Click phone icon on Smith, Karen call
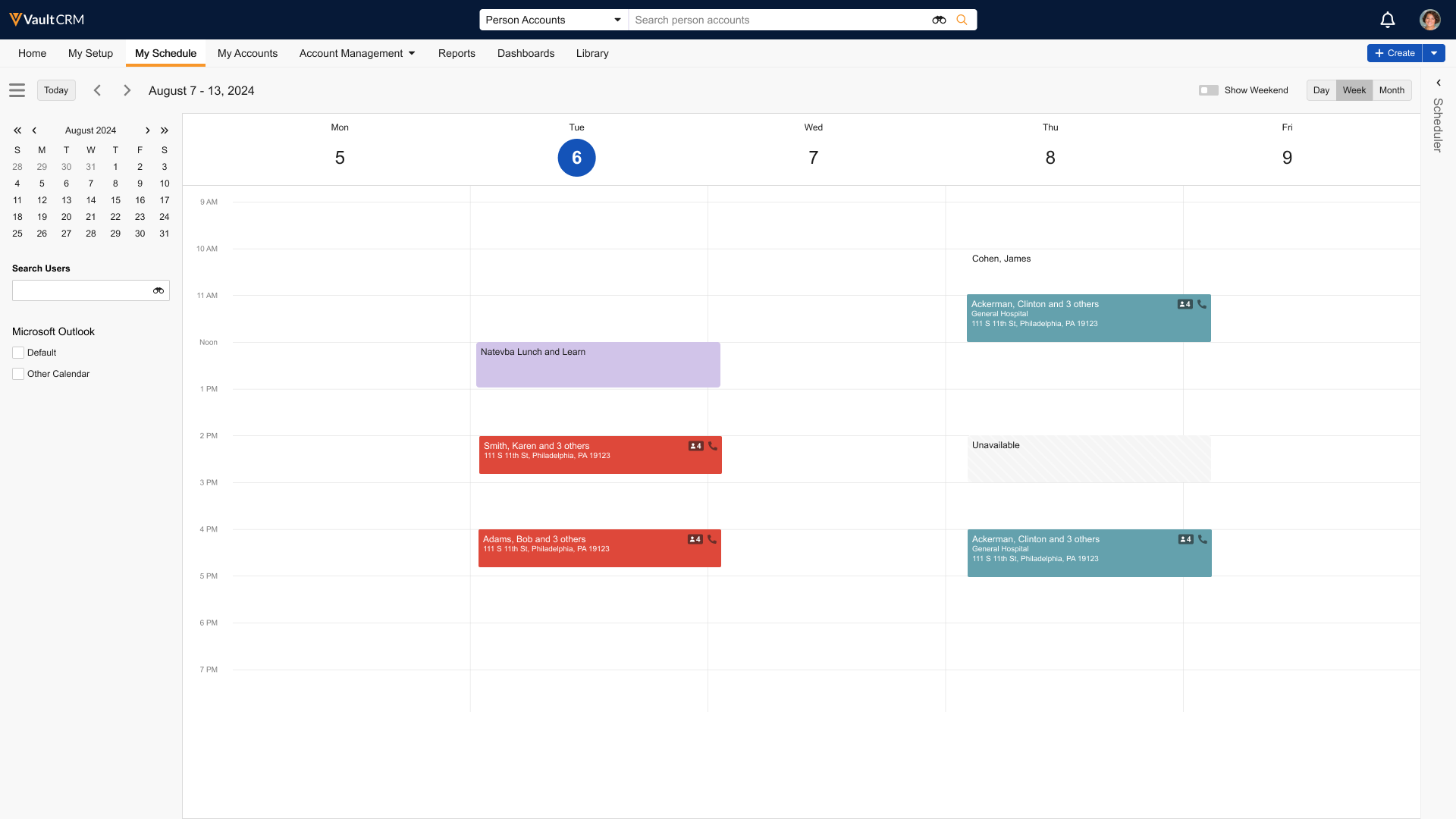 [712, 446]
